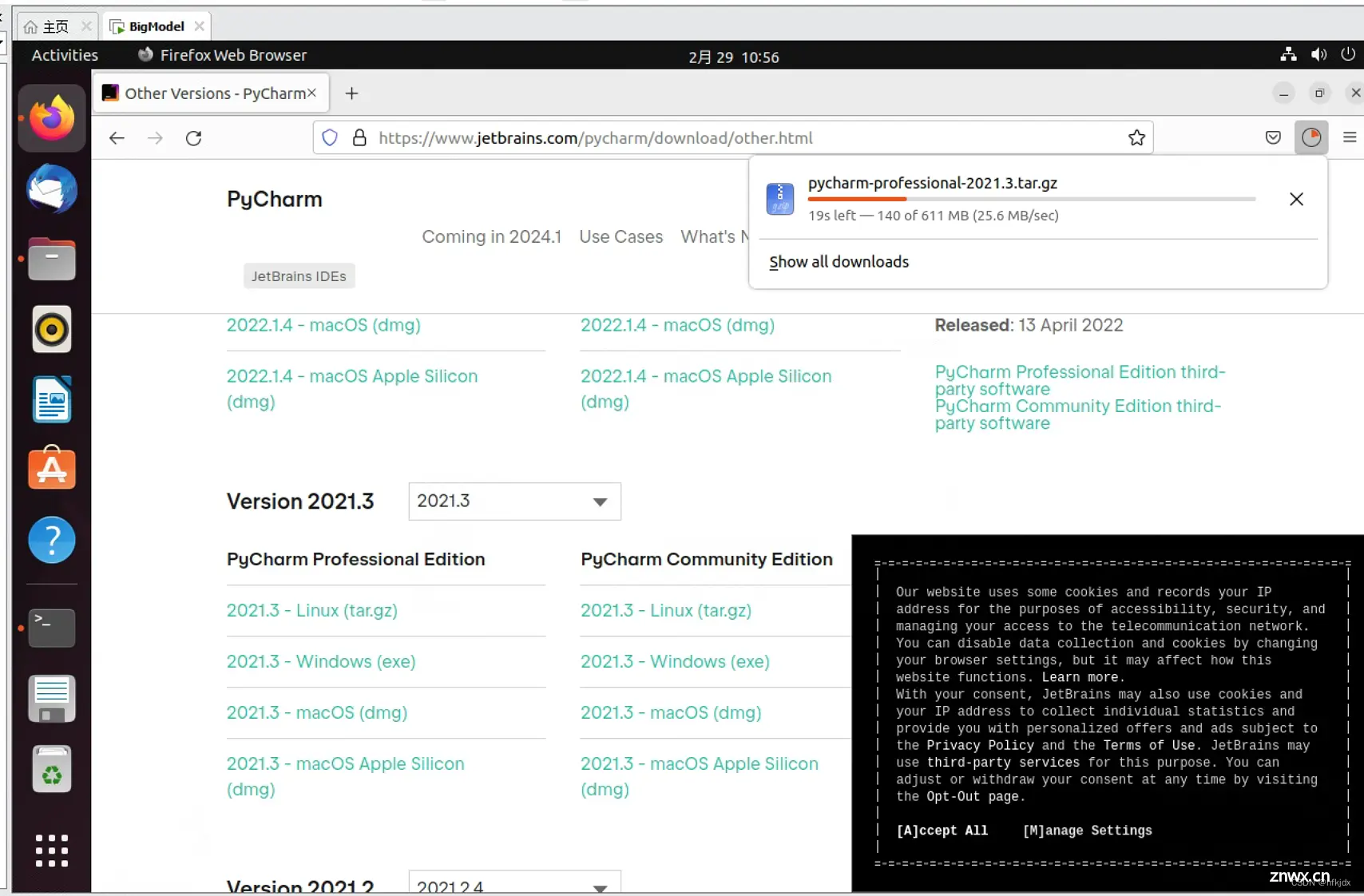Click the download progress bar
Screen dimensions: 1364x896
coord(1031,199)
